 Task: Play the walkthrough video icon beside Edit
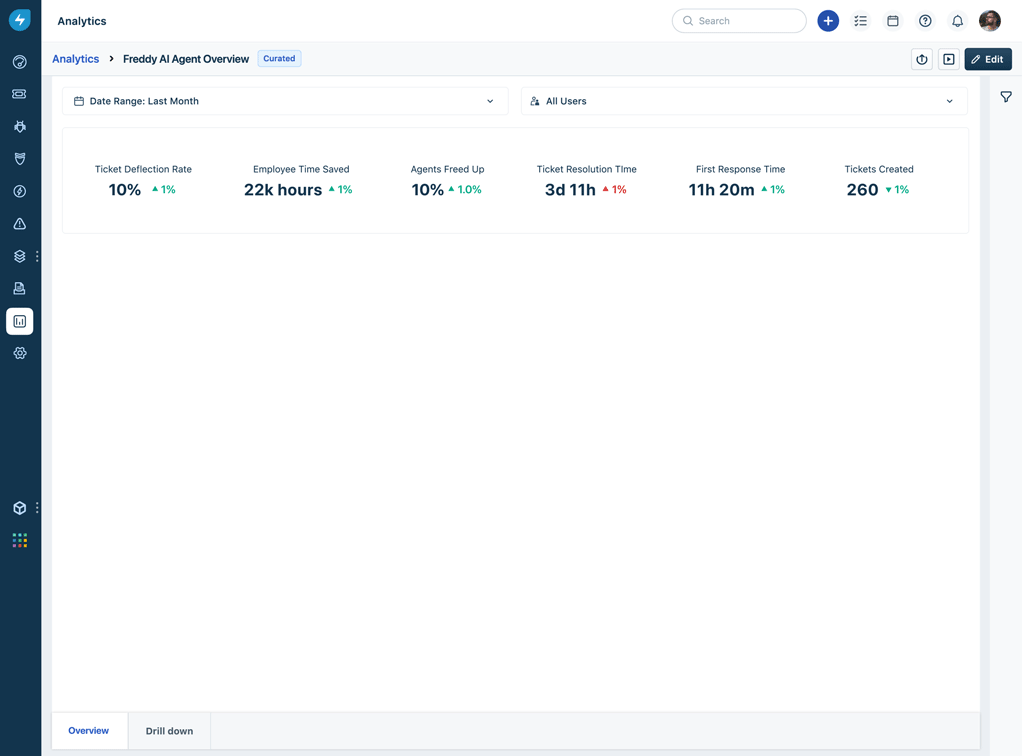click(948, 59)
